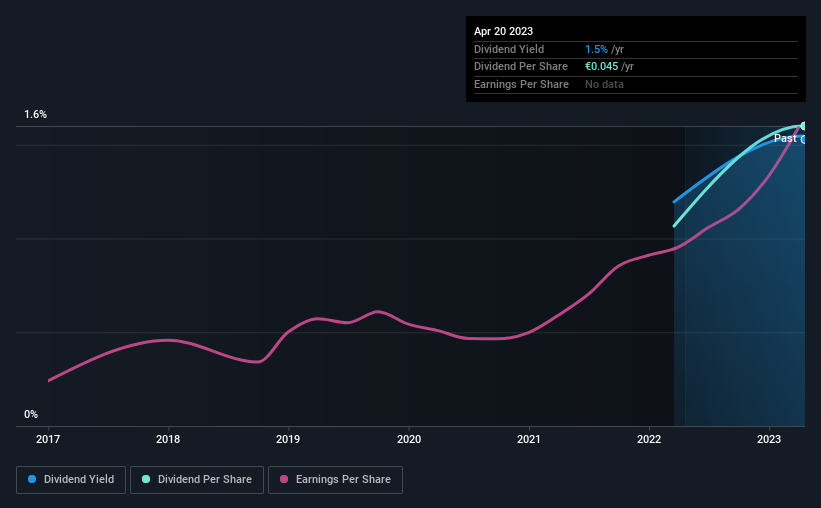
Task: Click the 1.5% Dividend Yield tooltip value
Action: 596,49
